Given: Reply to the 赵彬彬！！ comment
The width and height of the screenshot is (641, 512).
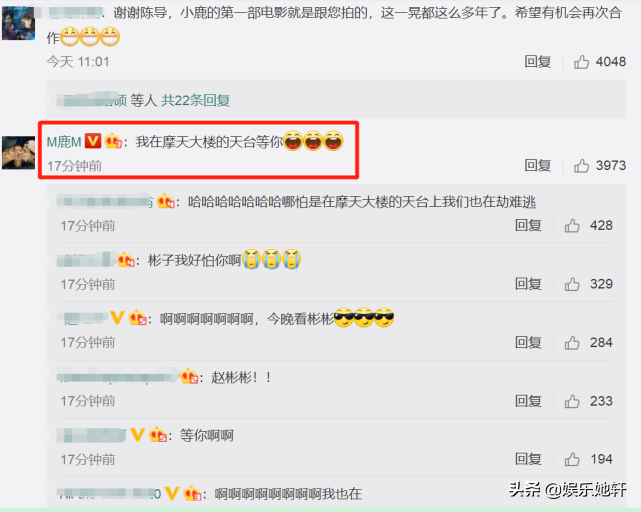Looking at the screenshot, I should click(x=528, y=401).
